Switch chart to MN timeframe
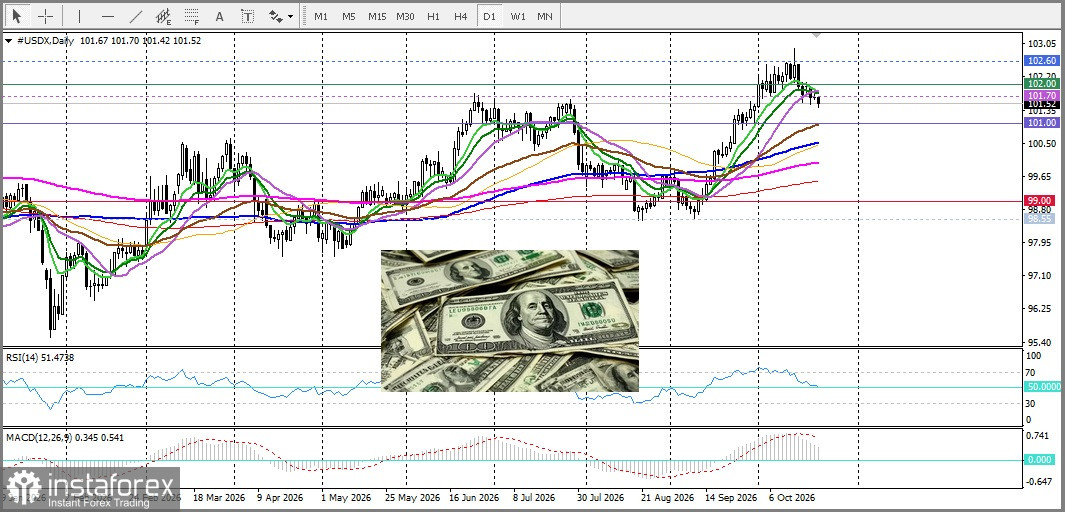Screen dimensions: 1065x512 click(x=545, y=16)
